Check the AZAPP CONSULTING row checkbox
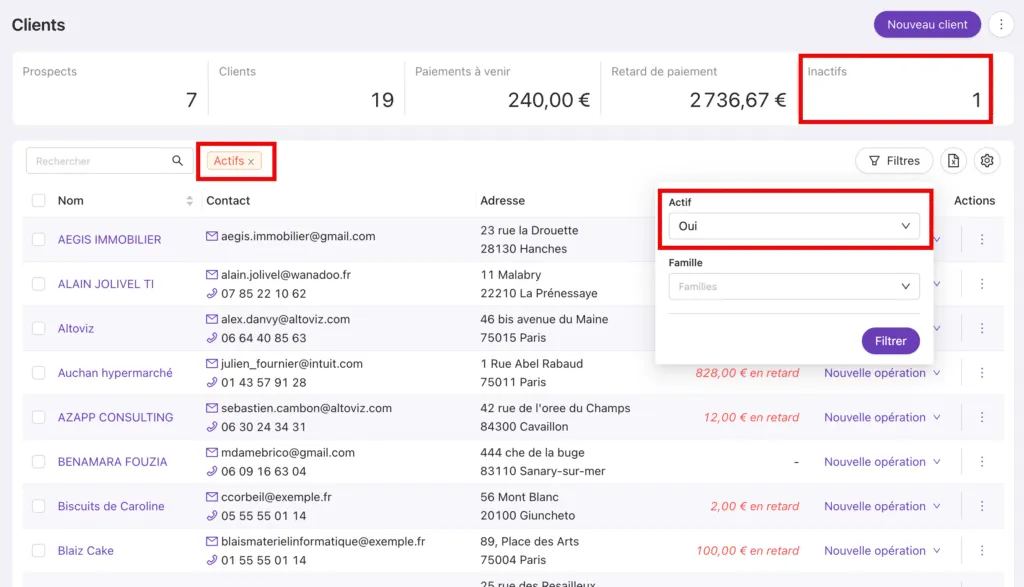 (39, 417)
